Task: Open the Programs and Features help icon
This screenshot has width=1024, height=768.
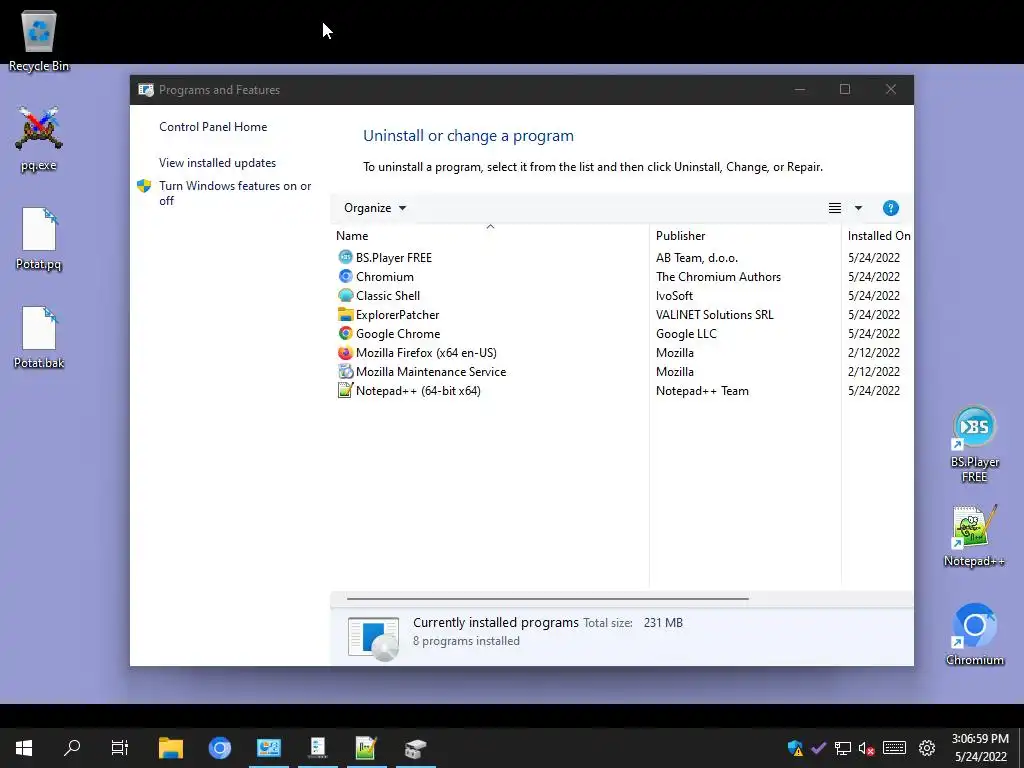Action: pos(890,208)
